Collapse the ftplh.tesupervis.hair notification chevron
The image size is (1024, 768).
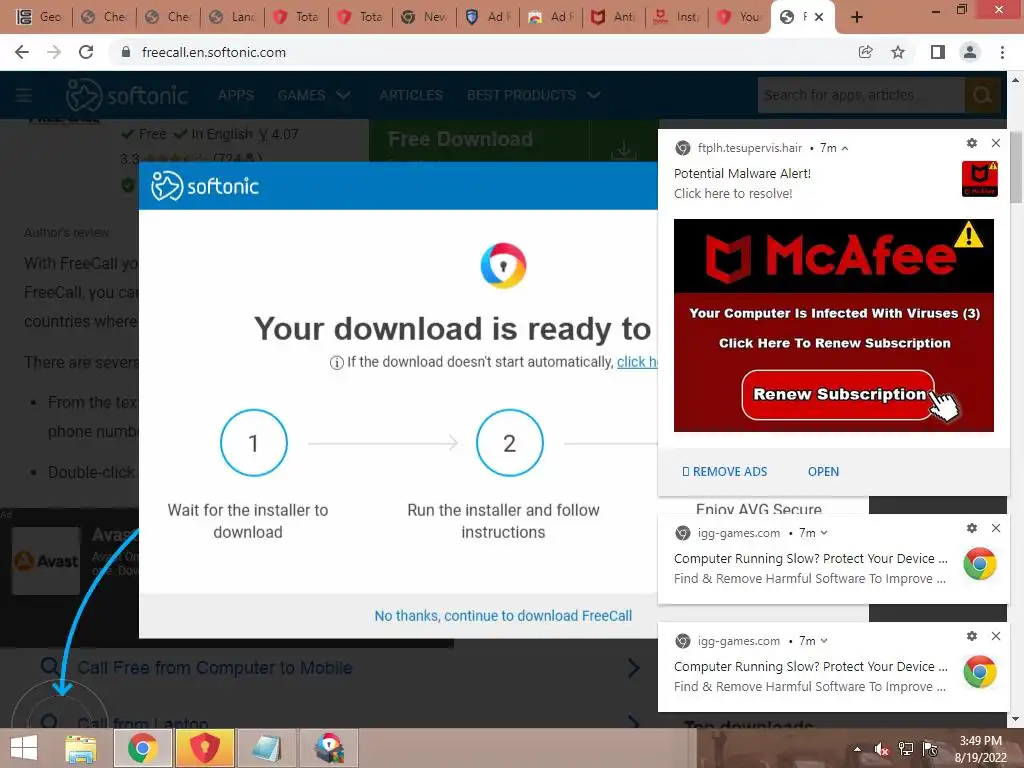click(x=845, y=148)
